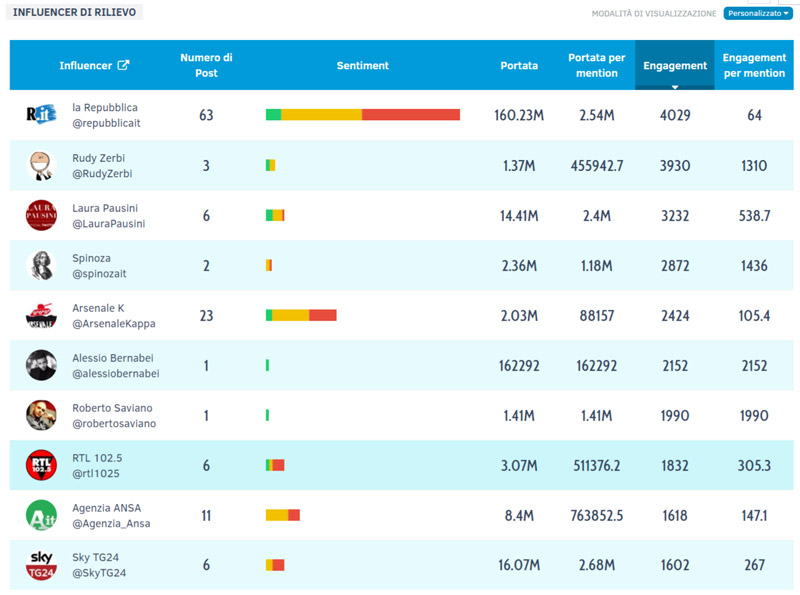Open Laura Pausini @LauraPausini profile link

[x=109, y=216]
